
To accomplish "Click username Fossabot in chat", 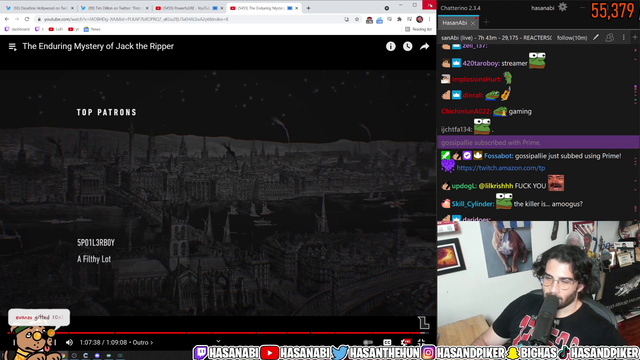I will 498,156.
